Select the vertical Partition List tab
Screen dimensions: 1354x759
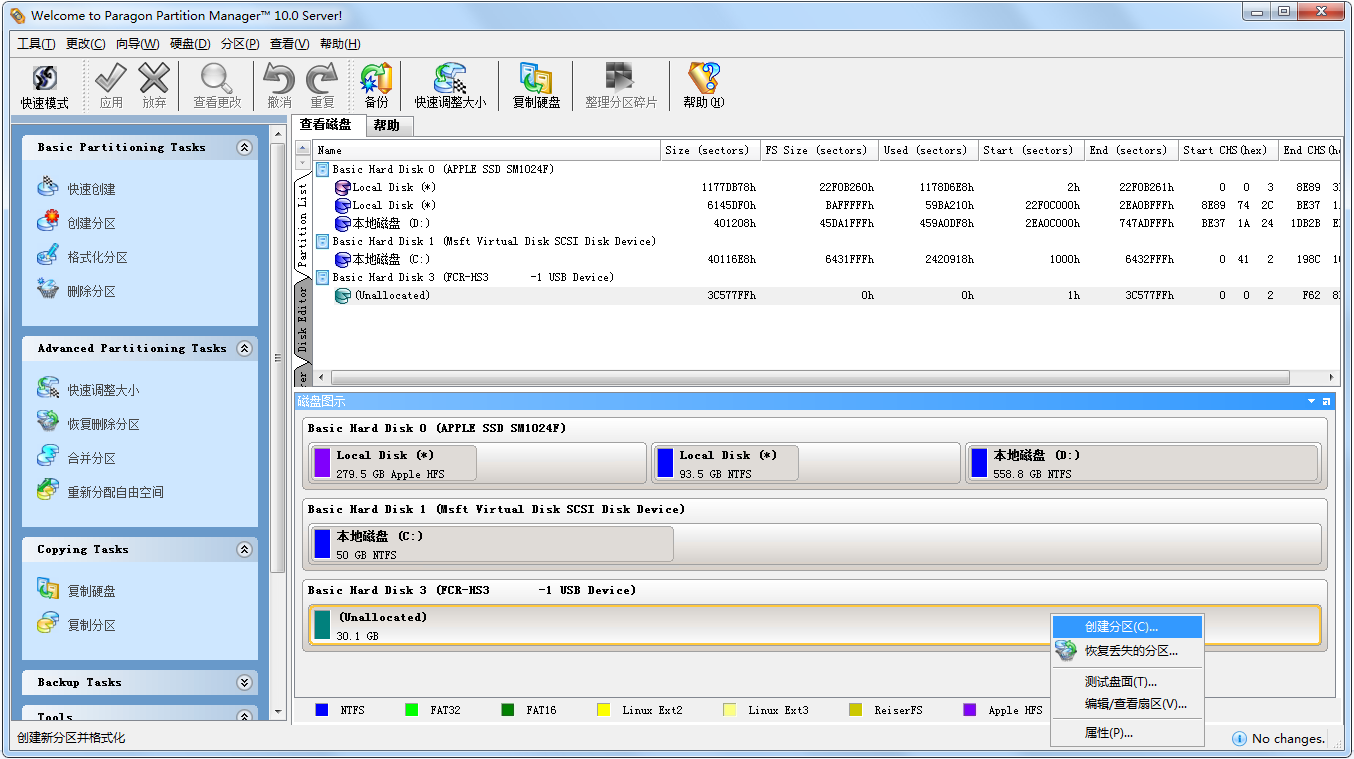pyautogui.click(x=303, y=225)
